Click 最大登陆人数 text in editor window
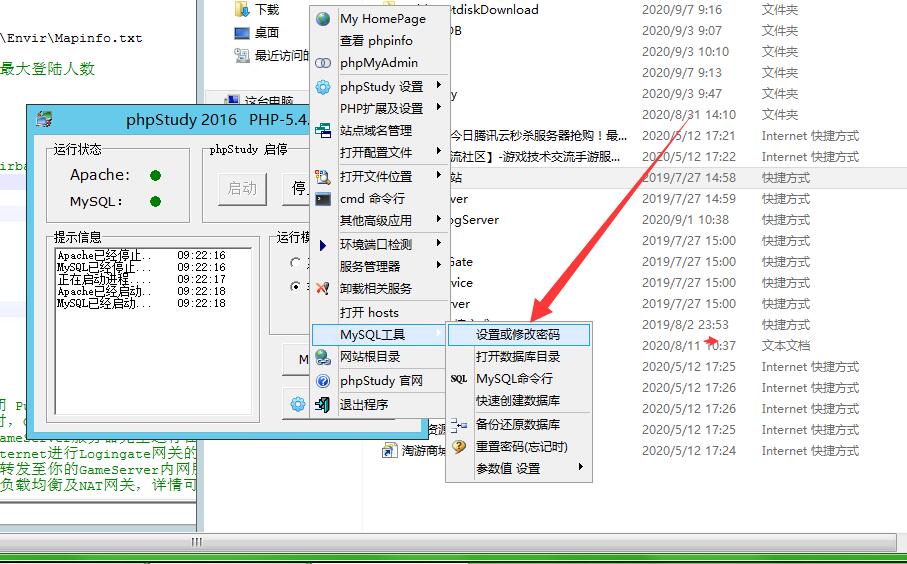This screenshot has height=564, width=907. click(47, 69)
